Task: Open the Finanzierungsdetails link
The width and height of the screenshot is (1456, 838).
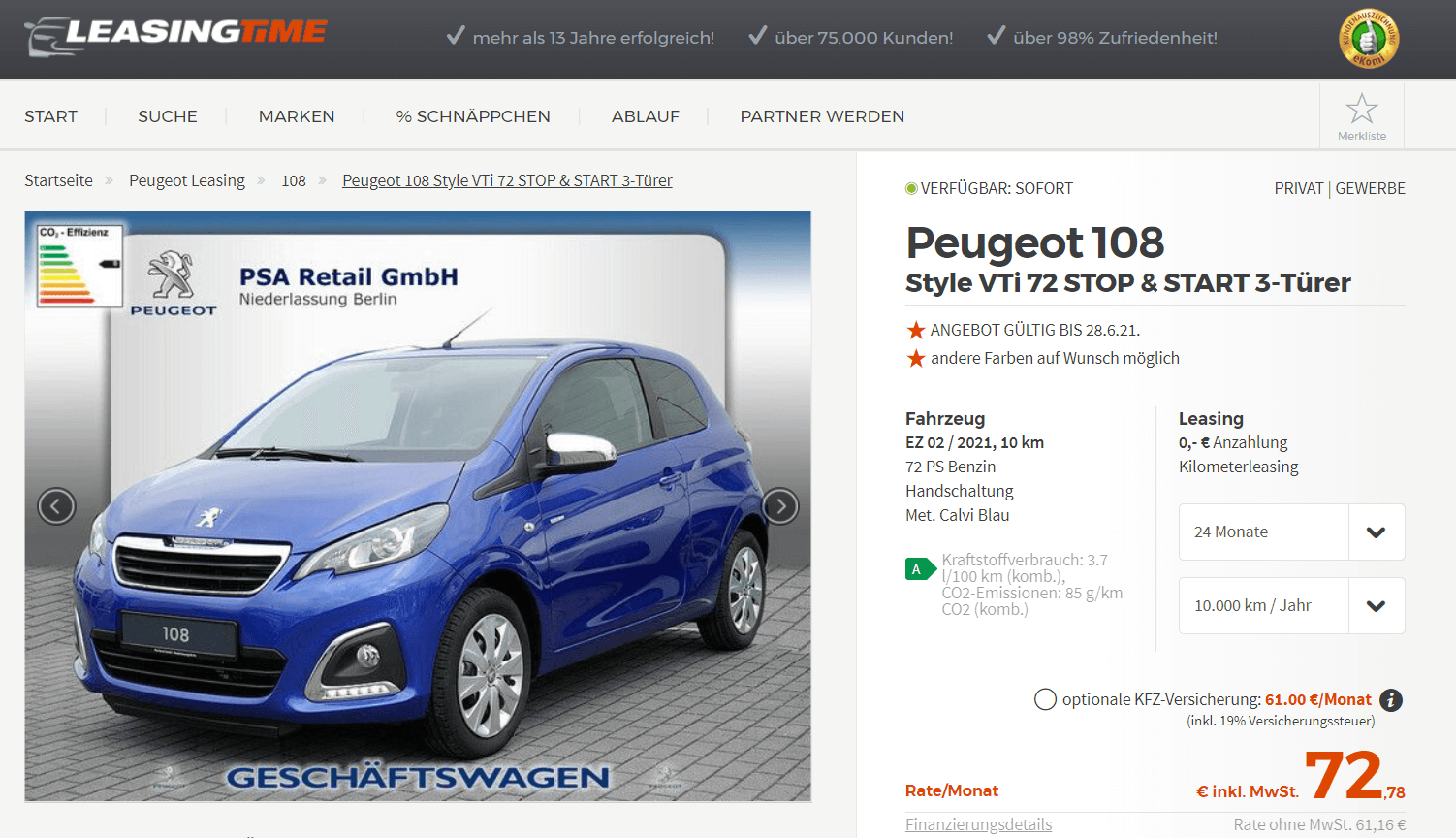Action: tap(978, 824)
